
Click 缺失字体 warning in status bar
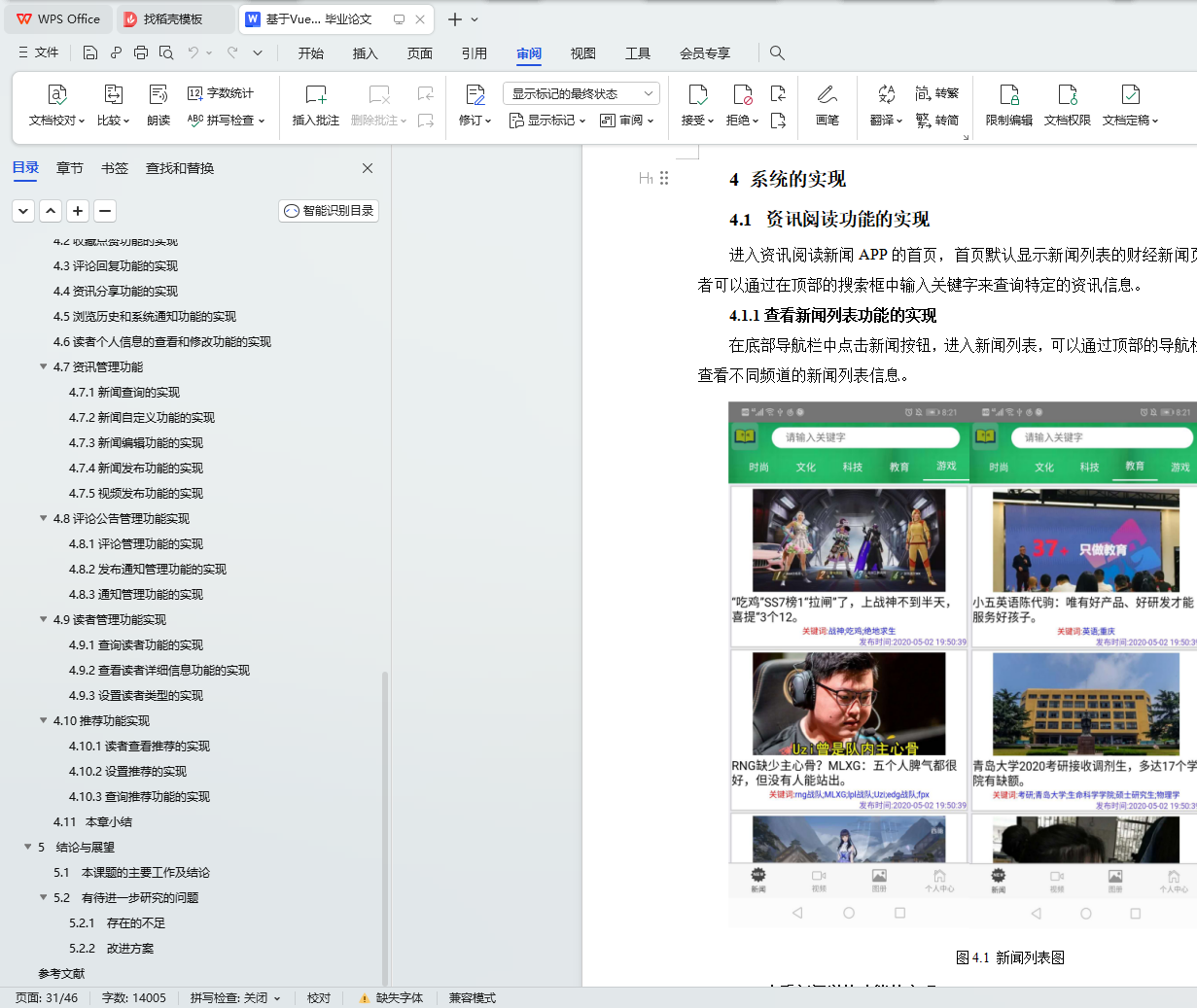click(392, 998)
